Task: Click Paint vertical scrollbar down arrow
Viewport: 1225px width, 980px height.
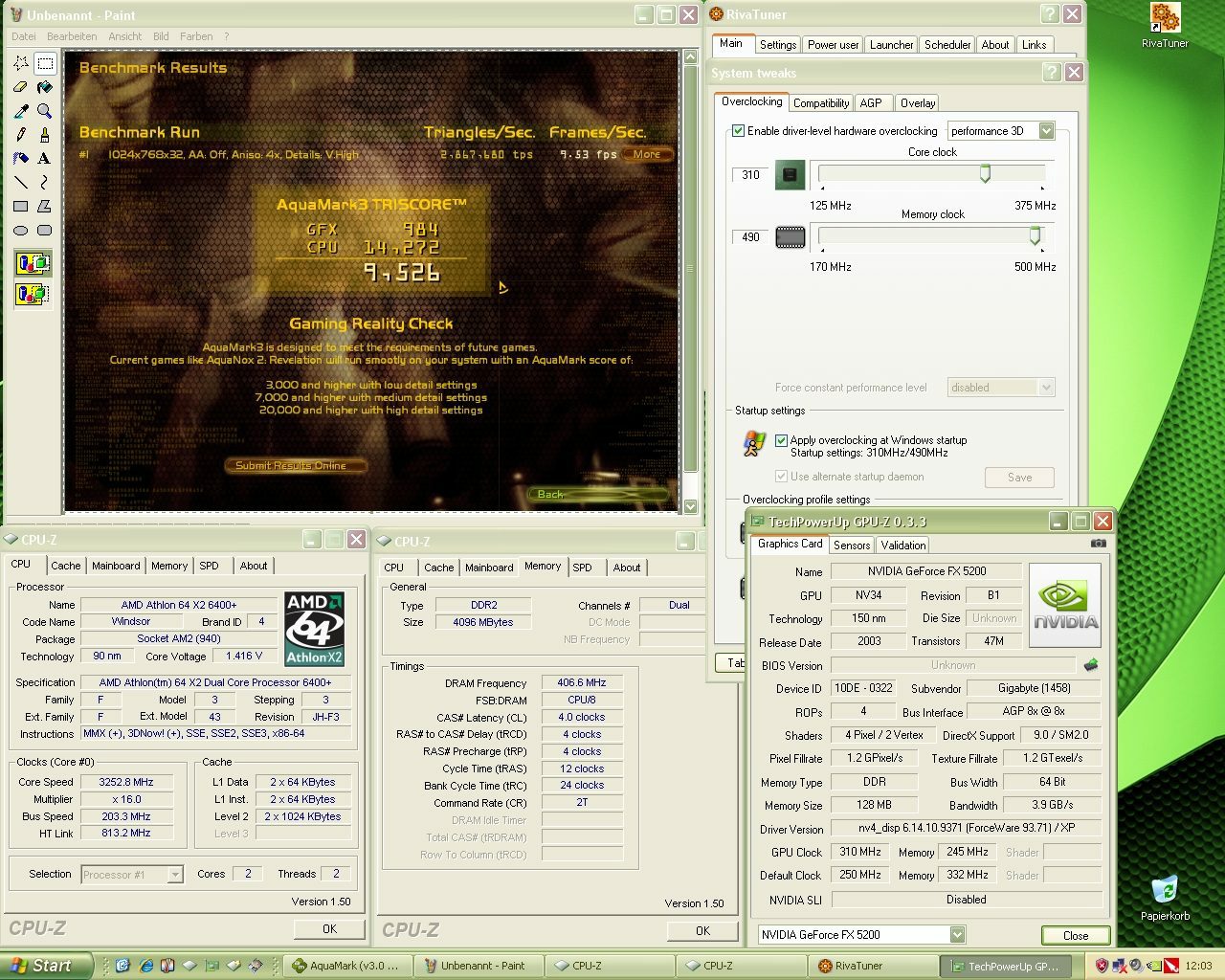Action: [690, 505]
